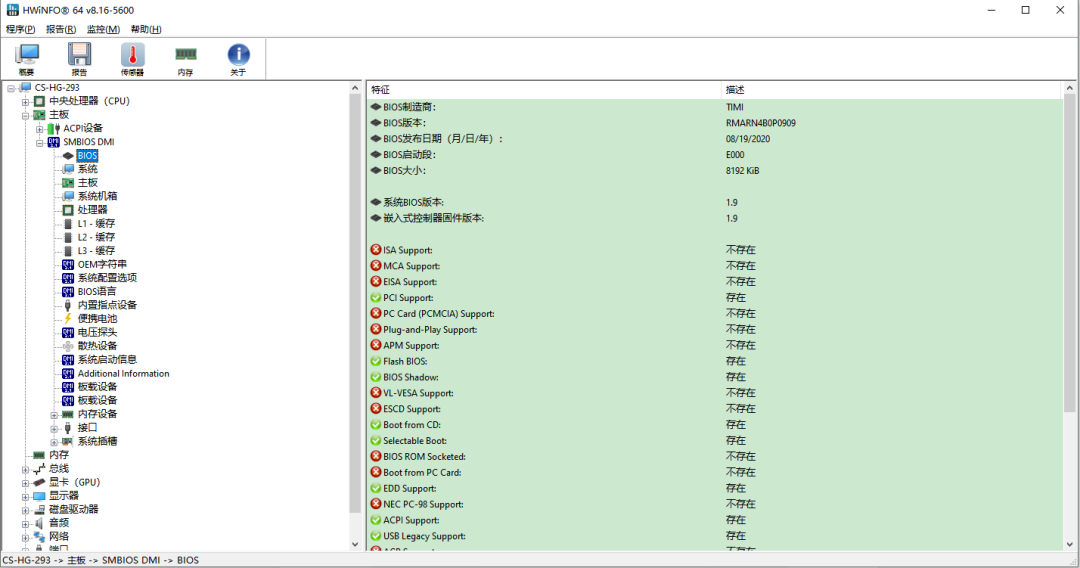Select the 电压探头 tree item
Image resolution: width=1080 pixels, height=568 pixels.
point(97,333)
